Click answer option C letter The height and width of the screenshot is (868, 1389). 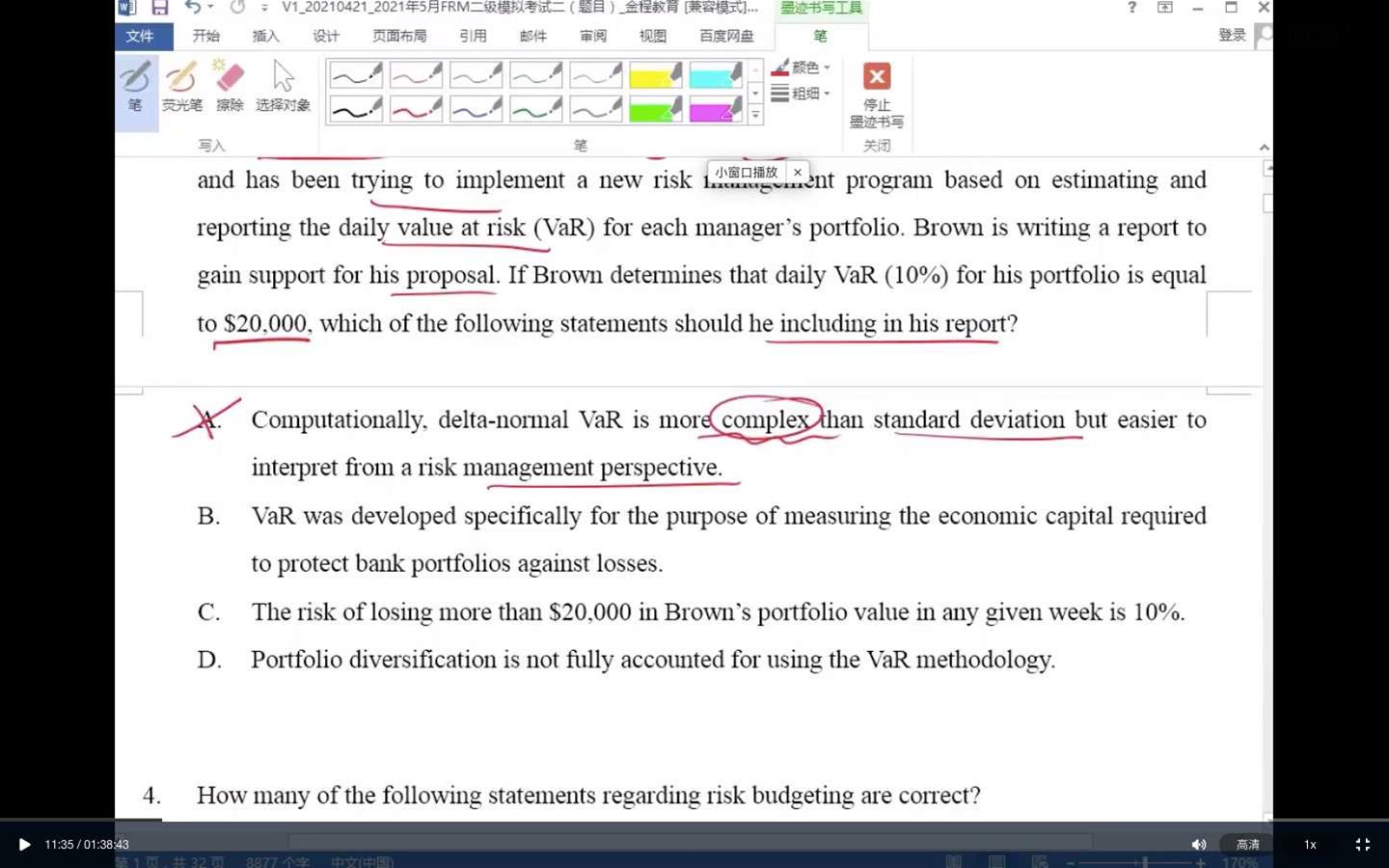[208, 612]
